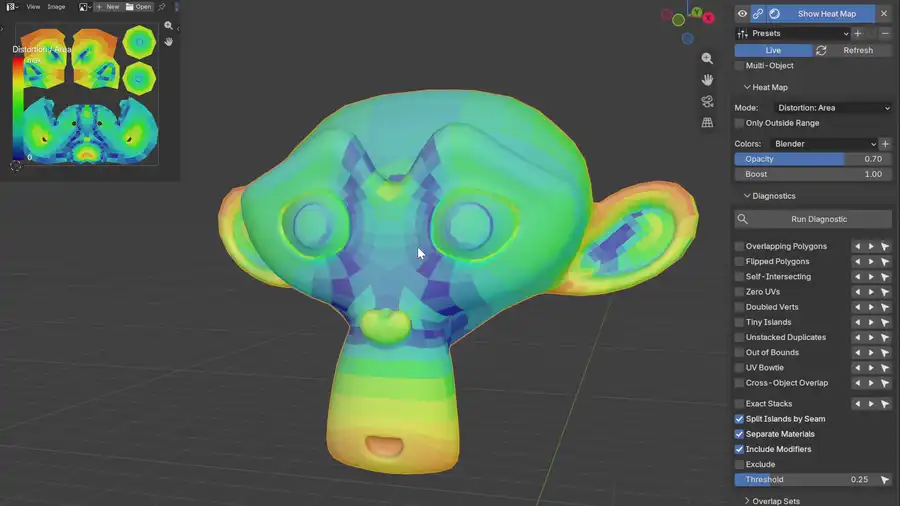Click the red X axis gizmo ball

pyautogui.click(x=709, y=18)
